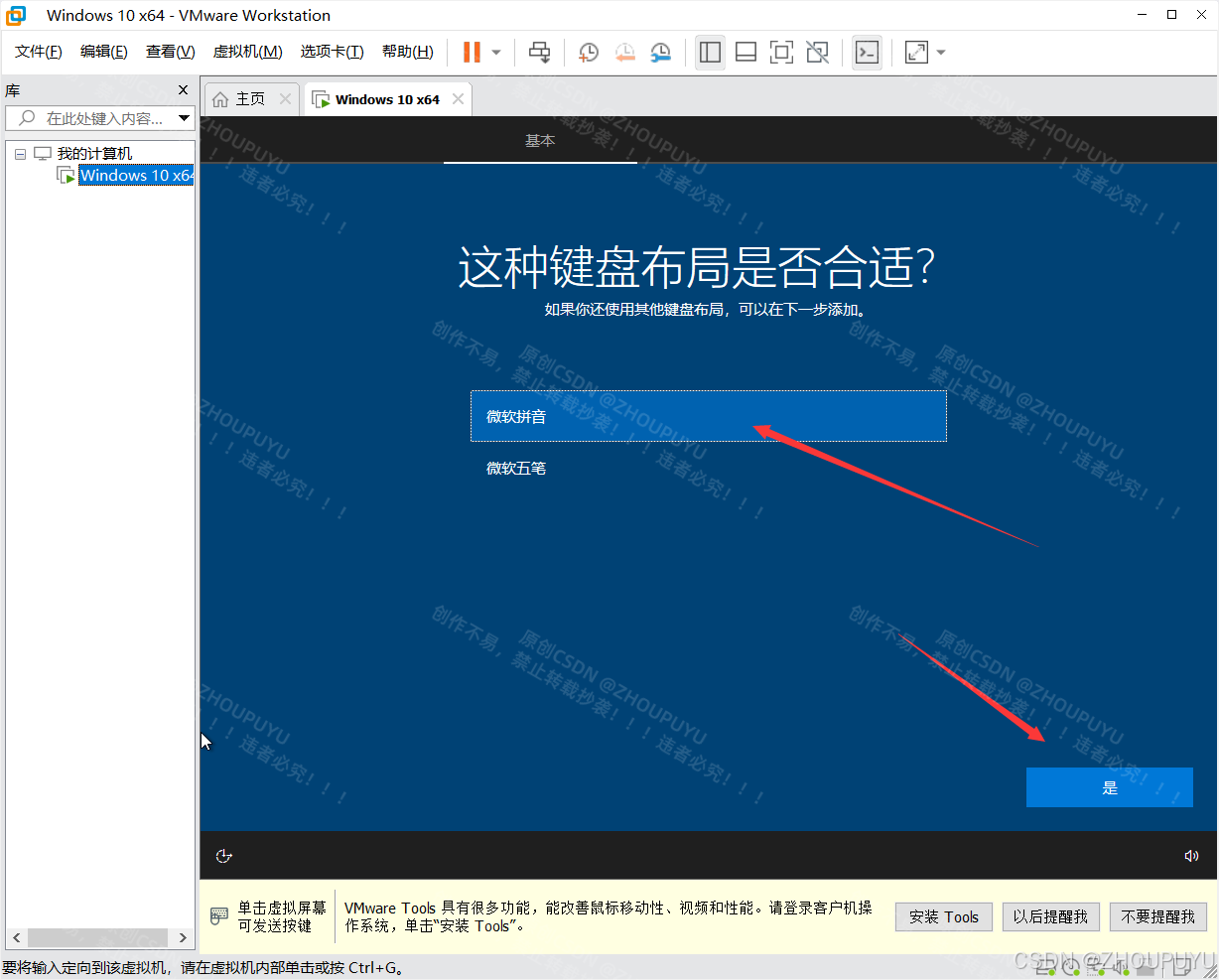This screenshot has height=980, width=1219.
Task: Open the snapshot manager icon
Action: [x=660, y=52]
